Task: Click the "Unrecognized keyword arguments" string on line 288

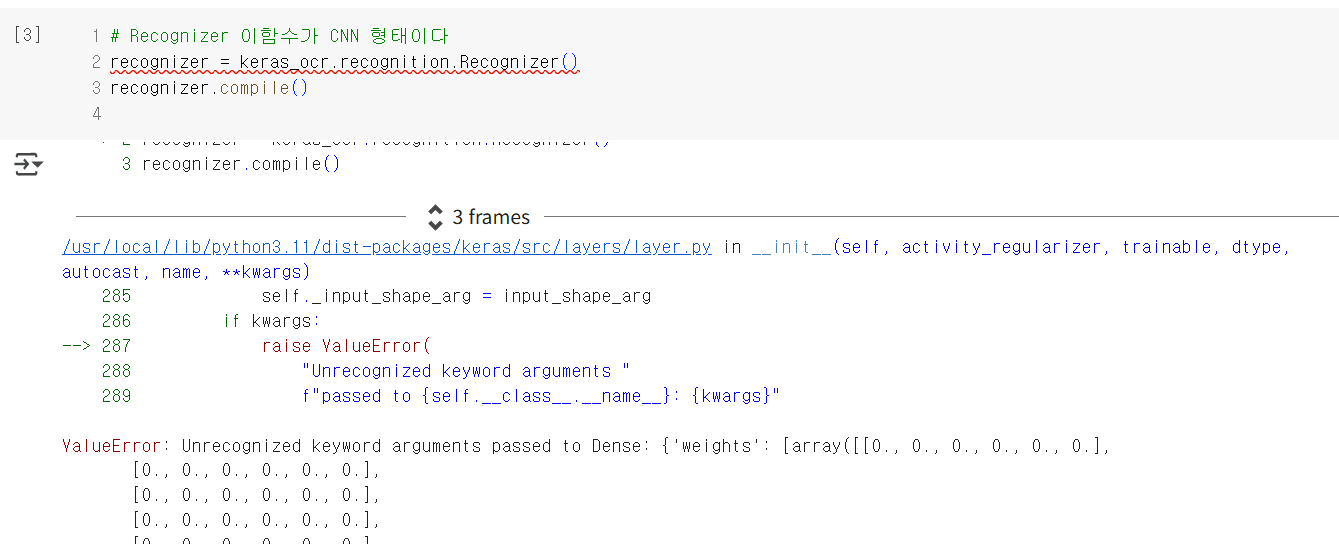Action: point(465,371)
